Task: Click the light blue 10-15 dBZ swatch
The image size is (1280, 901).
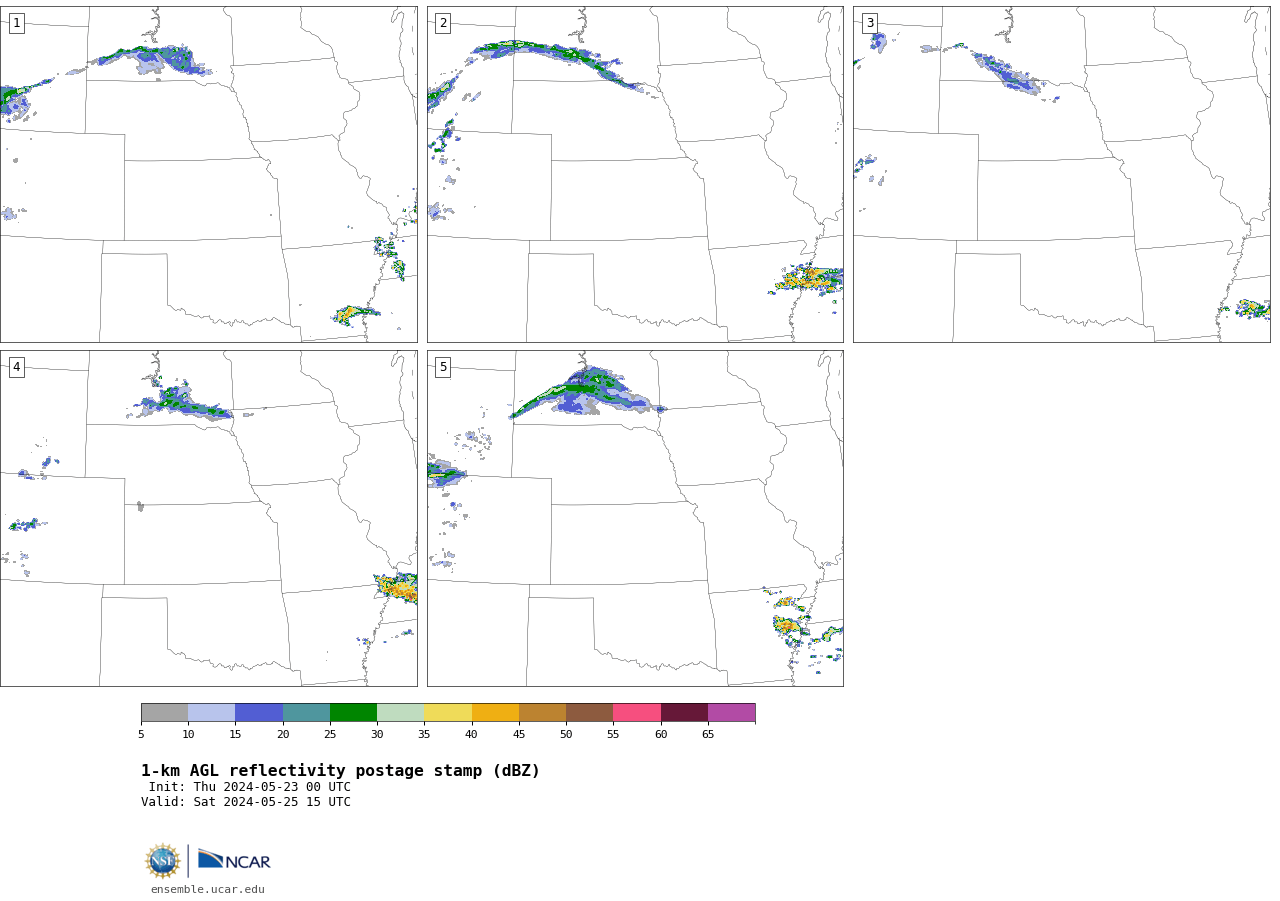Action: tap(211, 712)
